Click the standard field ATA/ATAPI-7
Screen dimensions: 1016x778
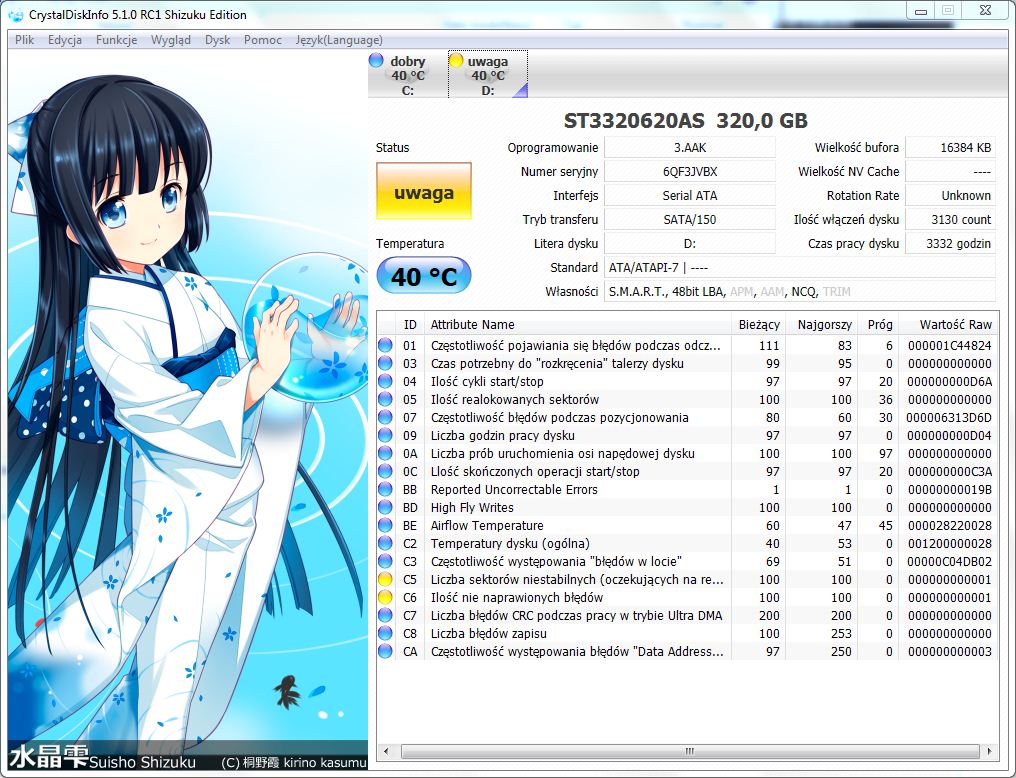pos(800,268)
